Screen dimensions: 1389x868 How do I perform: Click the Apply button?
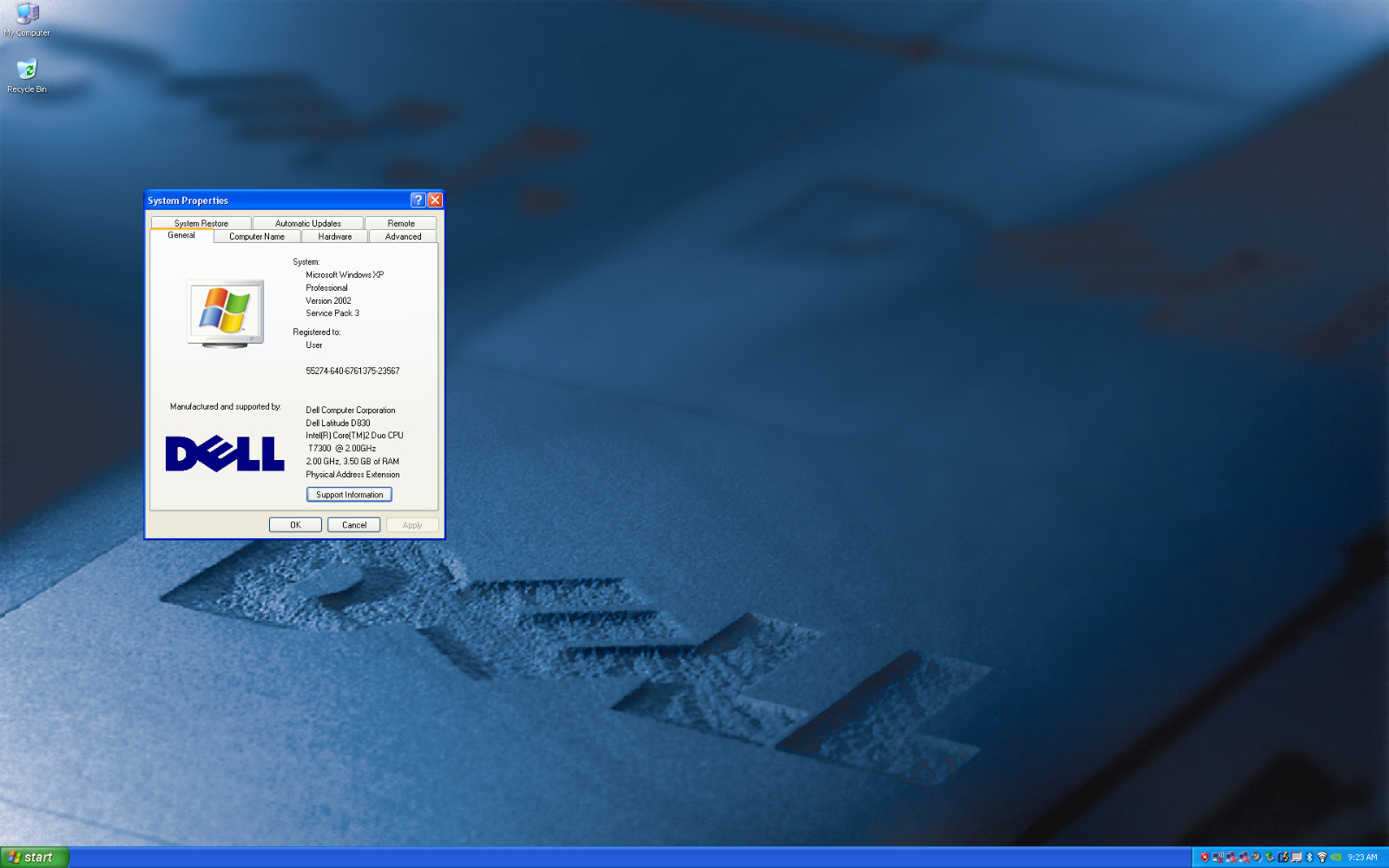coord(412,525)
